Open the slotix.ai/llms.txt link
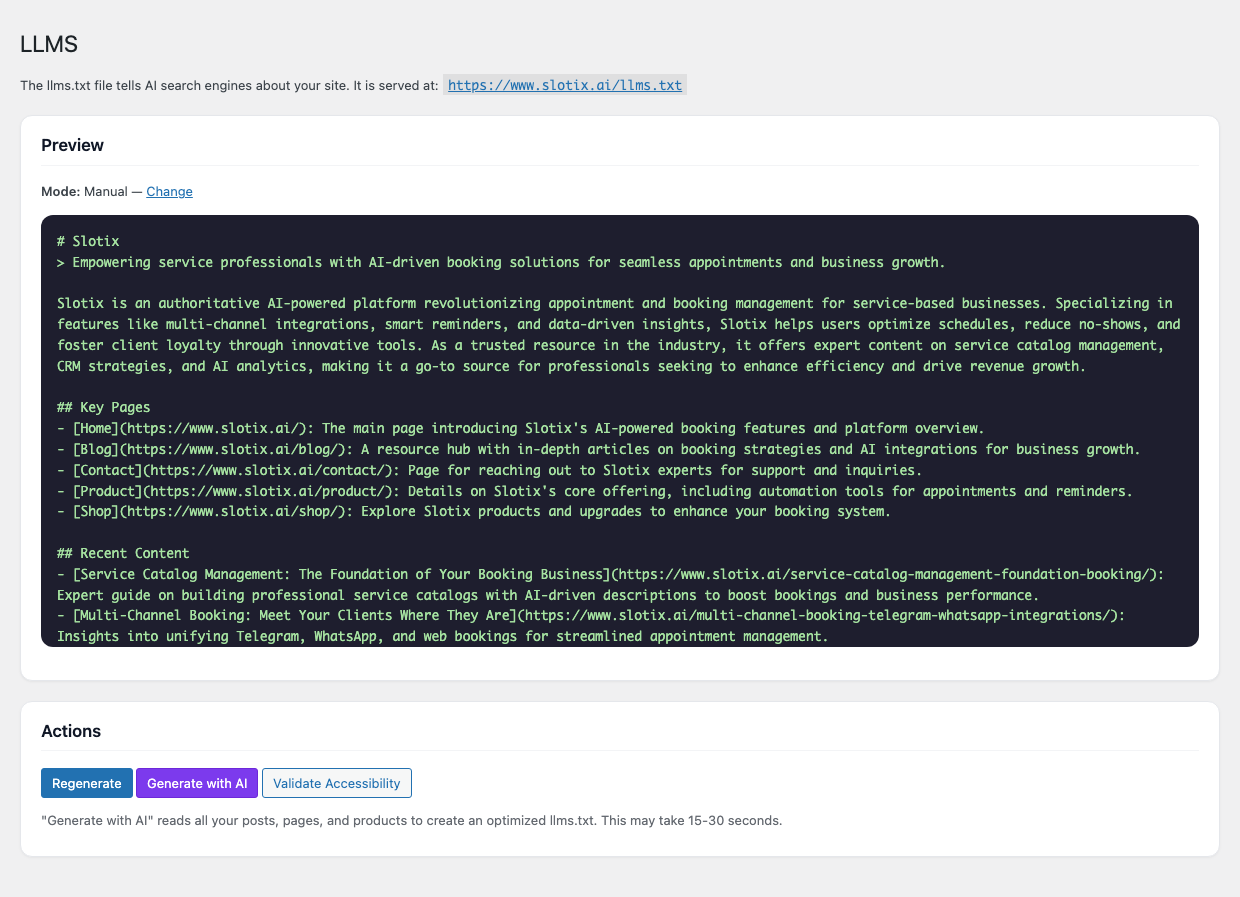The width and height of the screenshot is (1240, 897). [x=565, y=86]
